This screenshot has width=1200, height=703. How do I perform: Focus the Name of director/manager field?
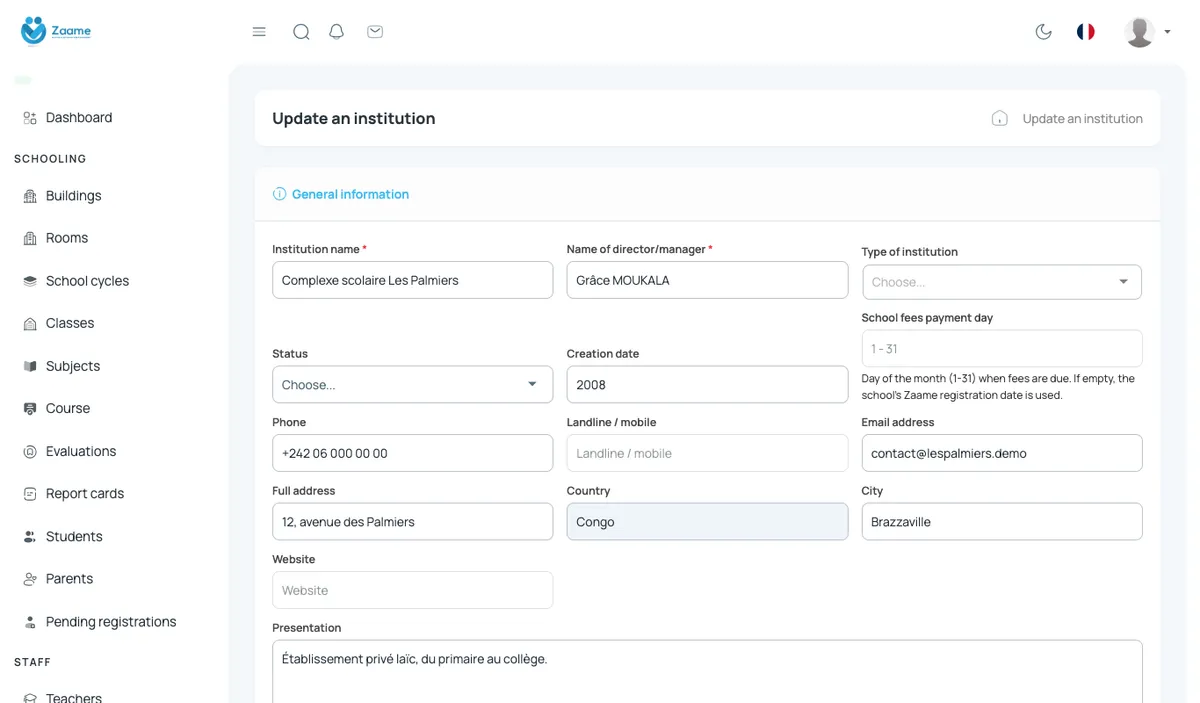click(x=707, y=280)
